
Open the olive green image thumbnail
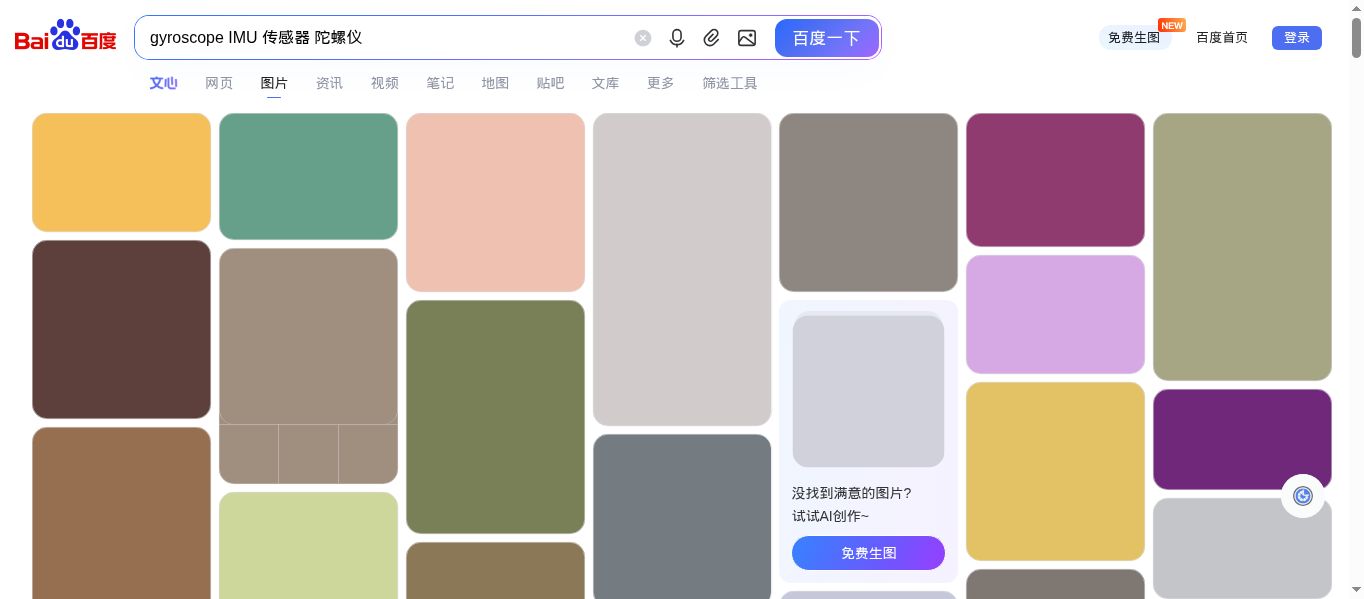495,416
